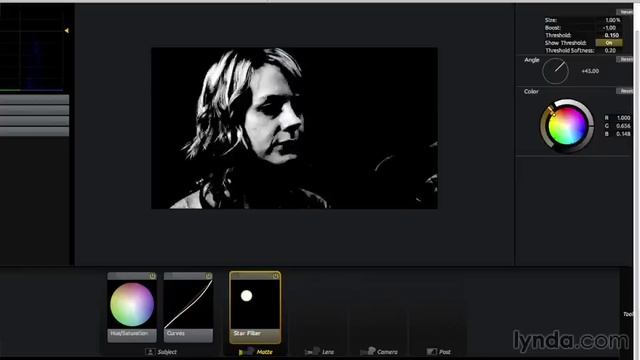Select the Curves tool thumbnail
The height and width of the screenshot is (360, 640).
pos(188,304)
